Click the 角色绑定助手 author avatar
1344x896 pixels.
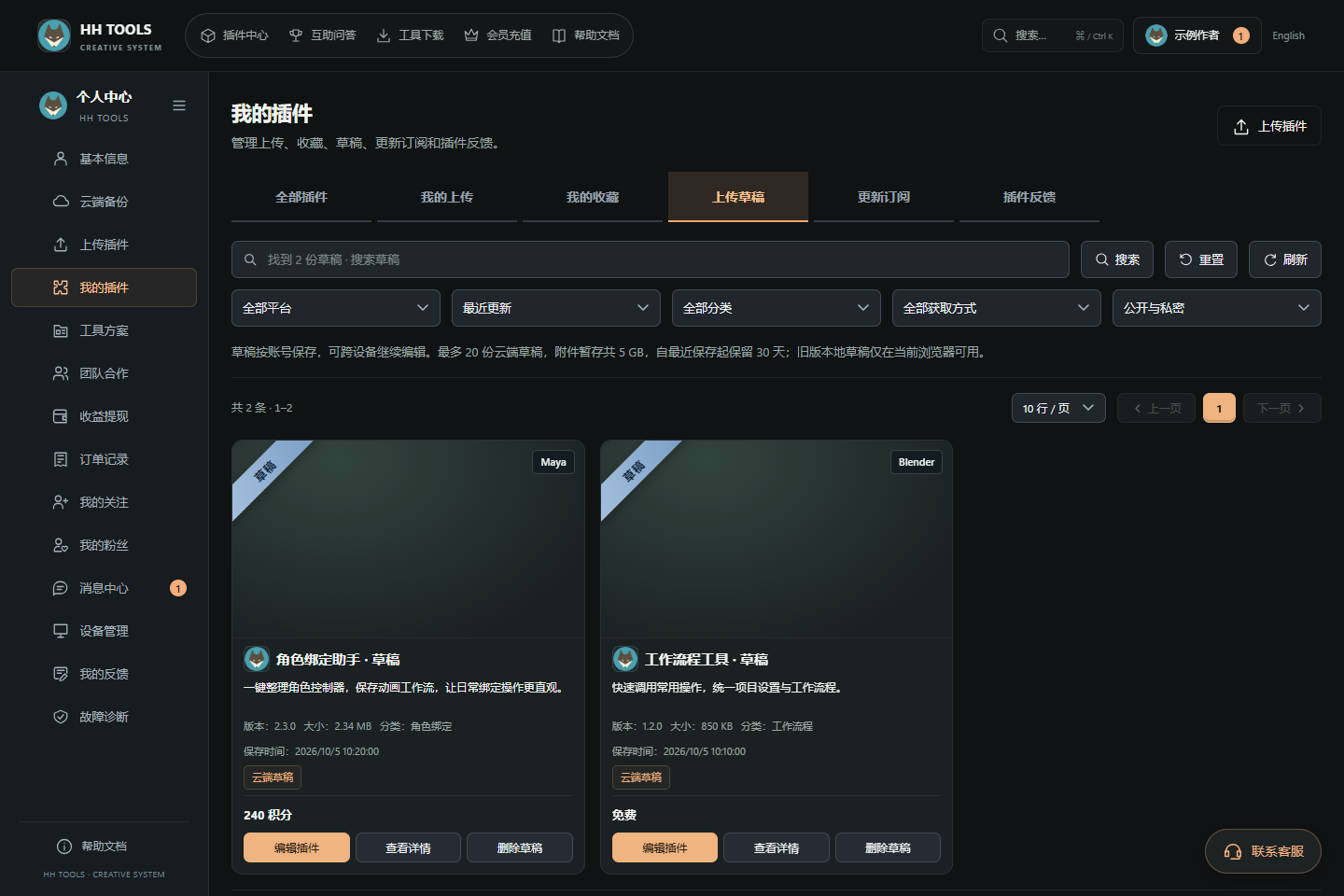257,659
